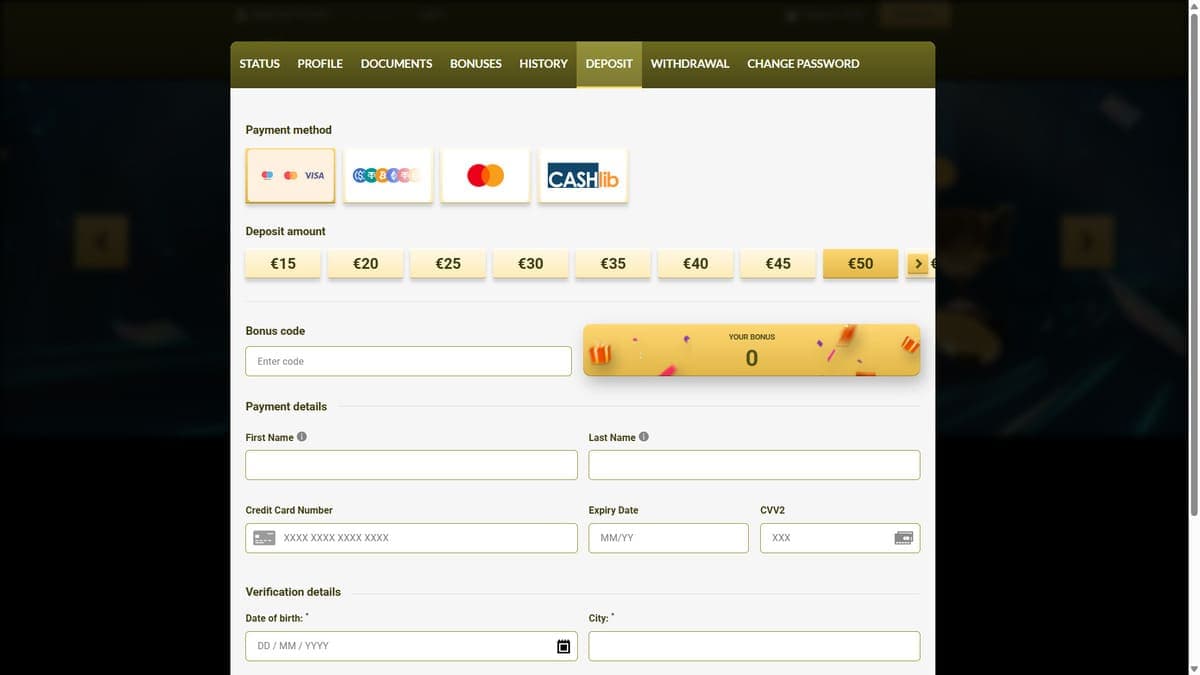Select the €35 deposit amount
This screenshot has height=675, width=1200.
pyautogui.click(x=613, y=264)
